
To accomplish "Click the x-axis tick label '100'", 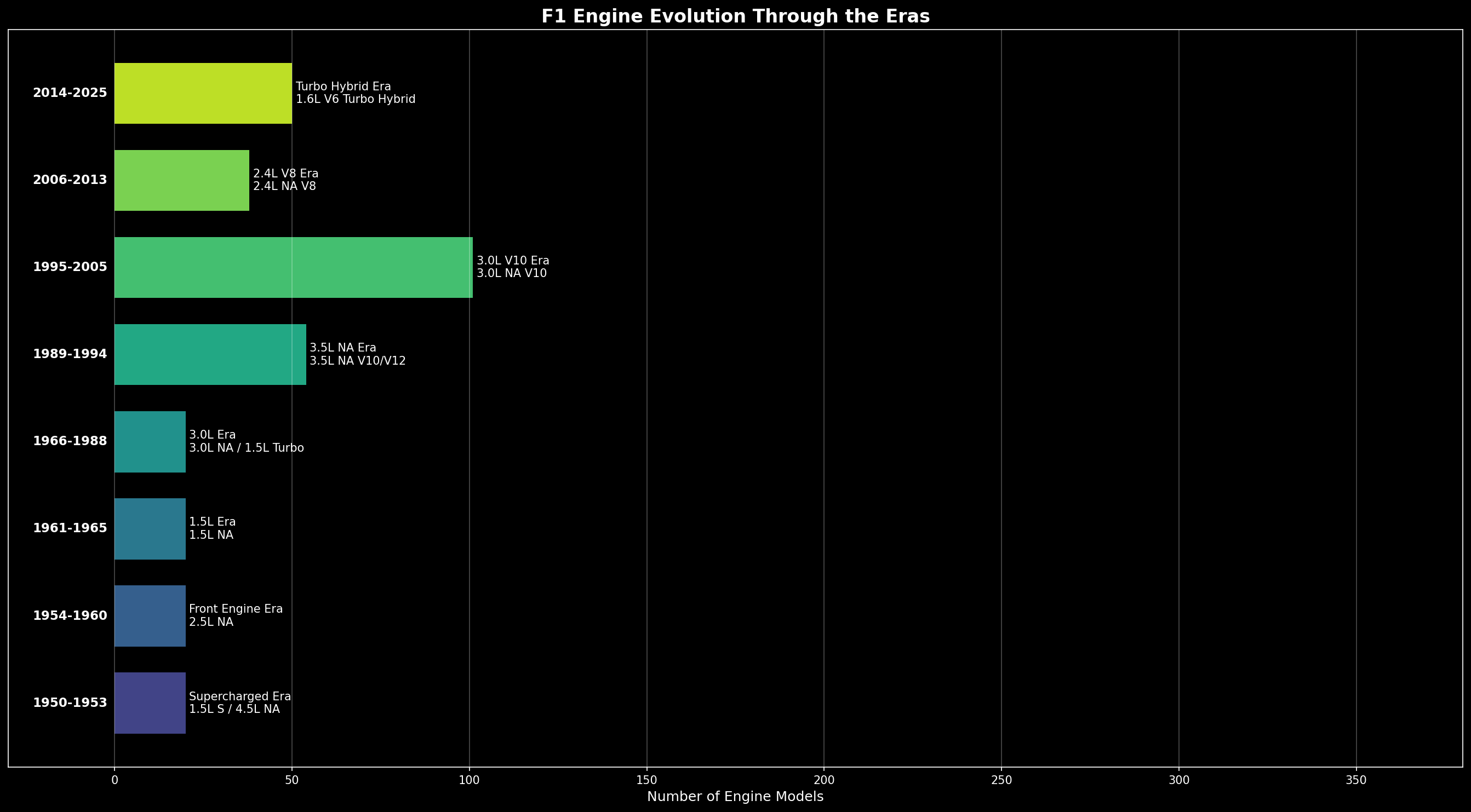I will click(x=470, y=780).
